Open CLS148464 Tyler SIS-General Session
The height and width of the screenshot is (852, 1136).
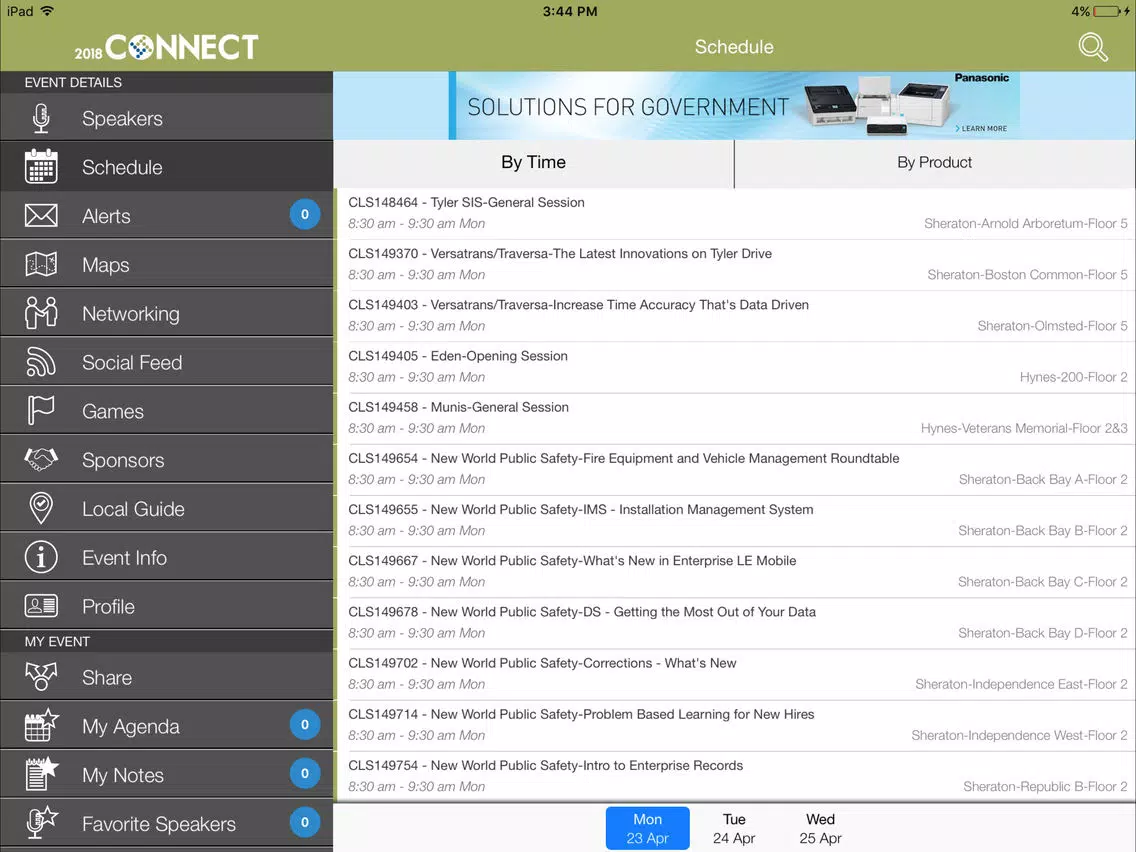(x=737, y=214)
